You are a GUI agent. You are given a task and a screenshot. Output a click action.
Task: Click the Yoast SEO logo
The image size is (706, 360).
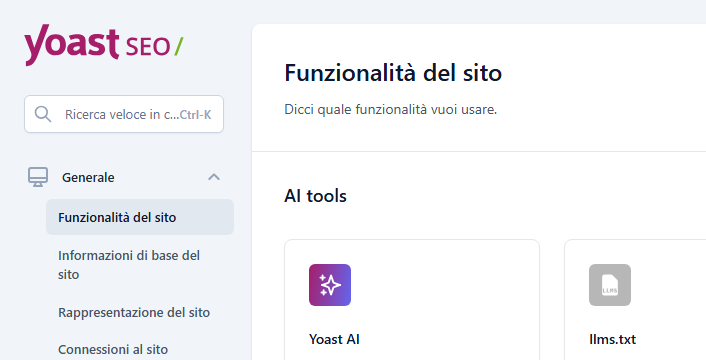(x=104, y=45)
